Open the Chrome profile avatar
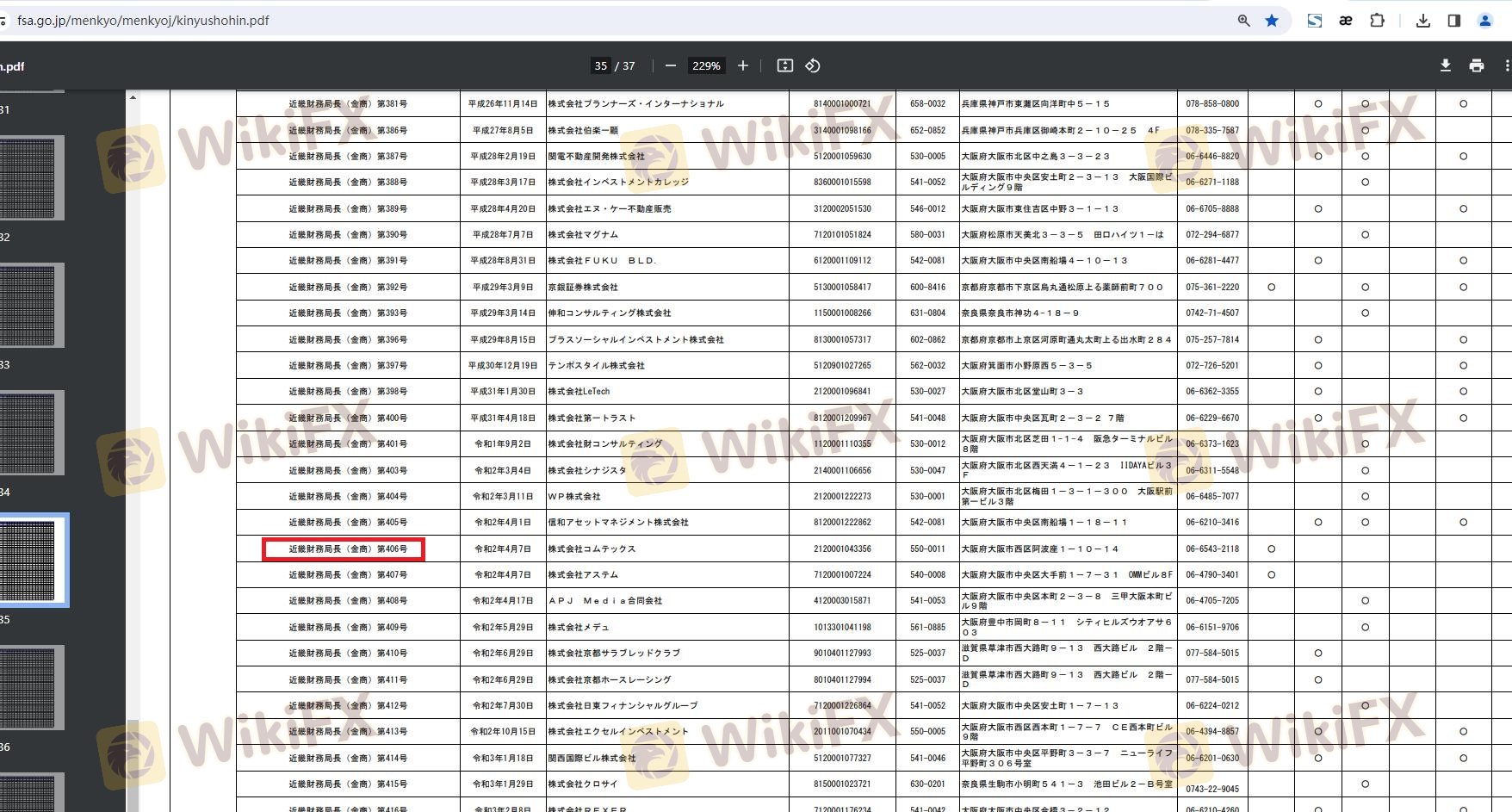1512x812 pixels. click(1485, 21)
